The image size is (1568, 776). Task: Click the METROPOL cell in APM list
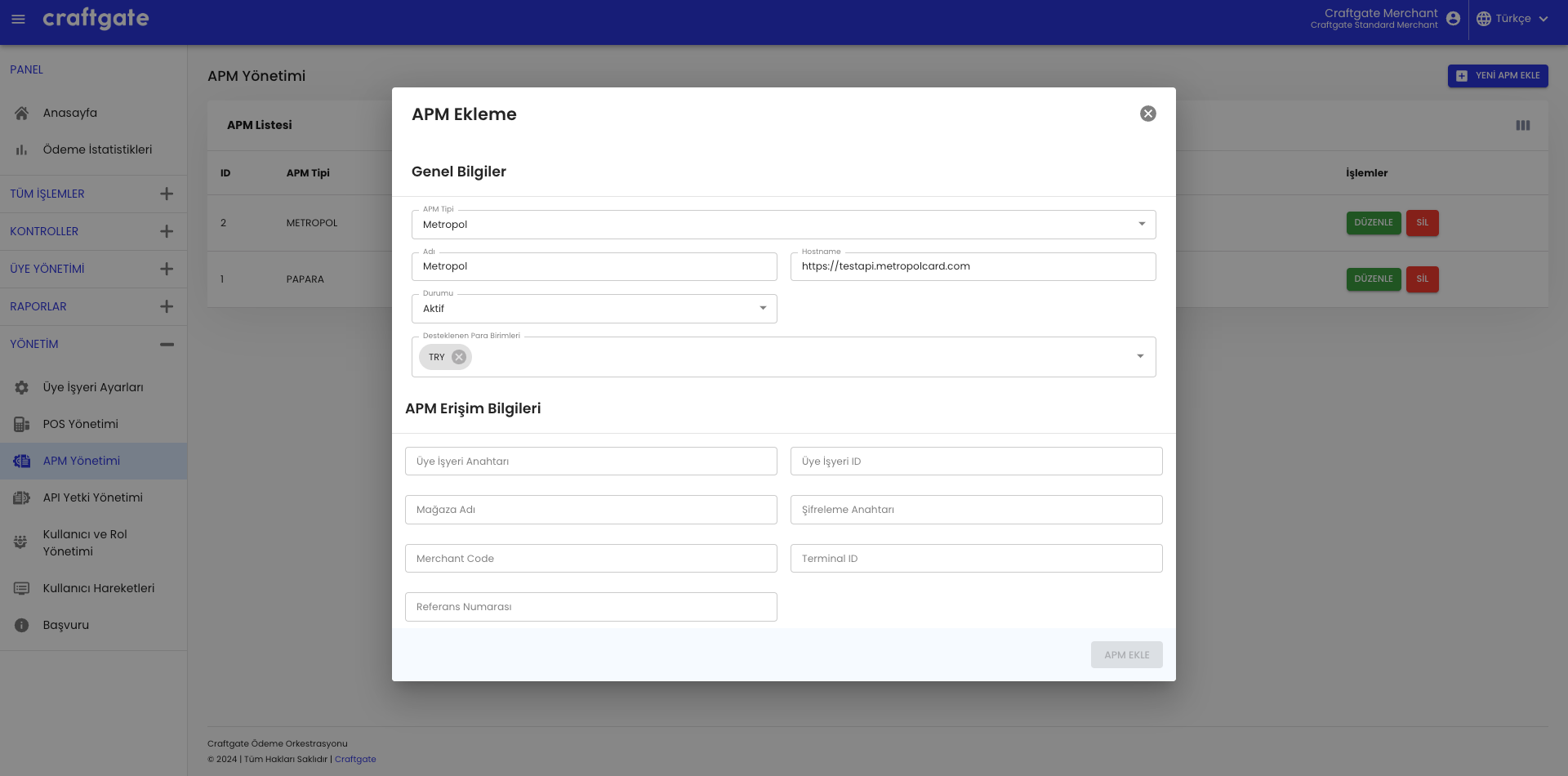point(312,223)
